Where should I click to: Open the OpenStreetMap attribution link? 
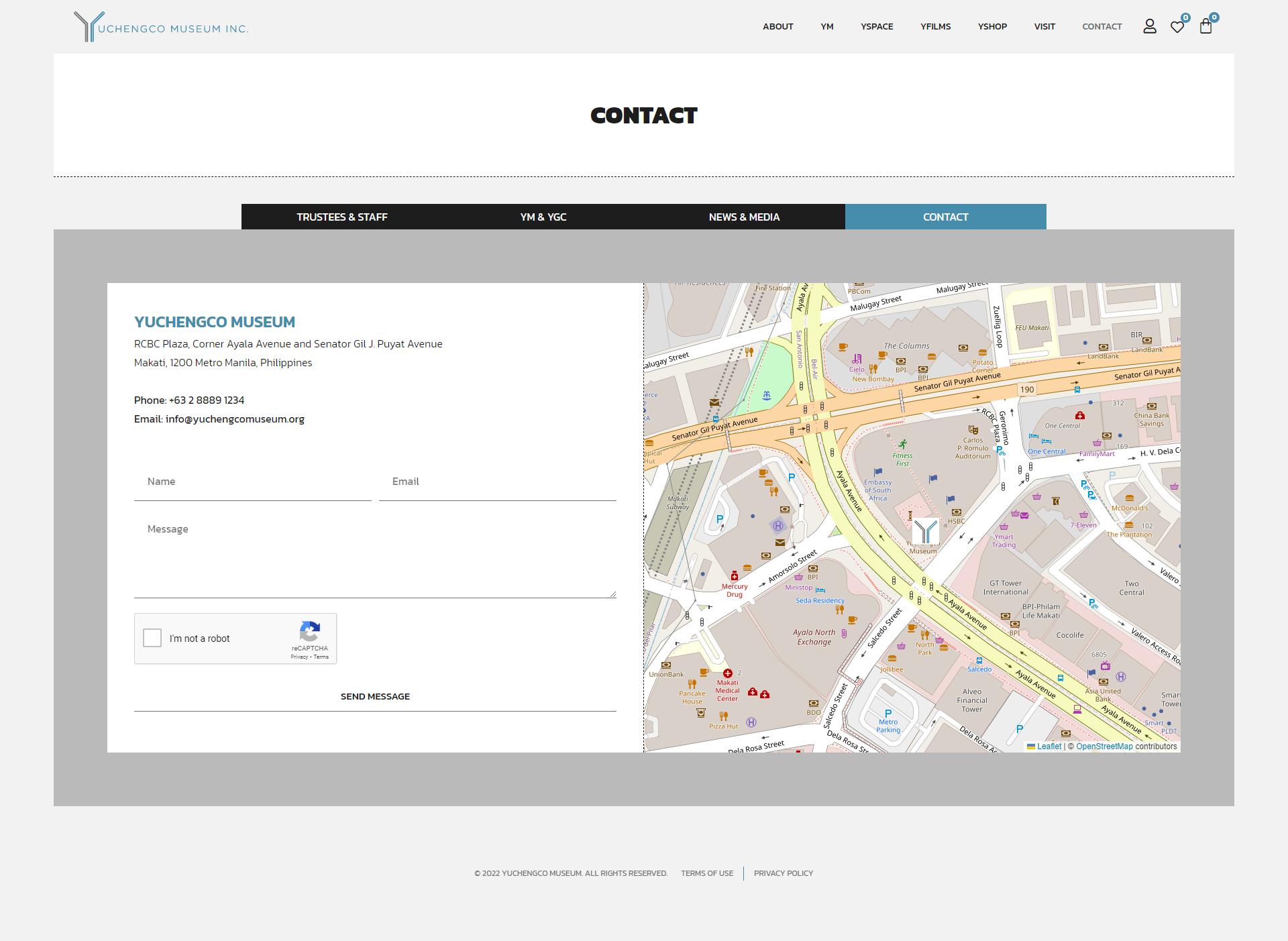(1104, 746)
